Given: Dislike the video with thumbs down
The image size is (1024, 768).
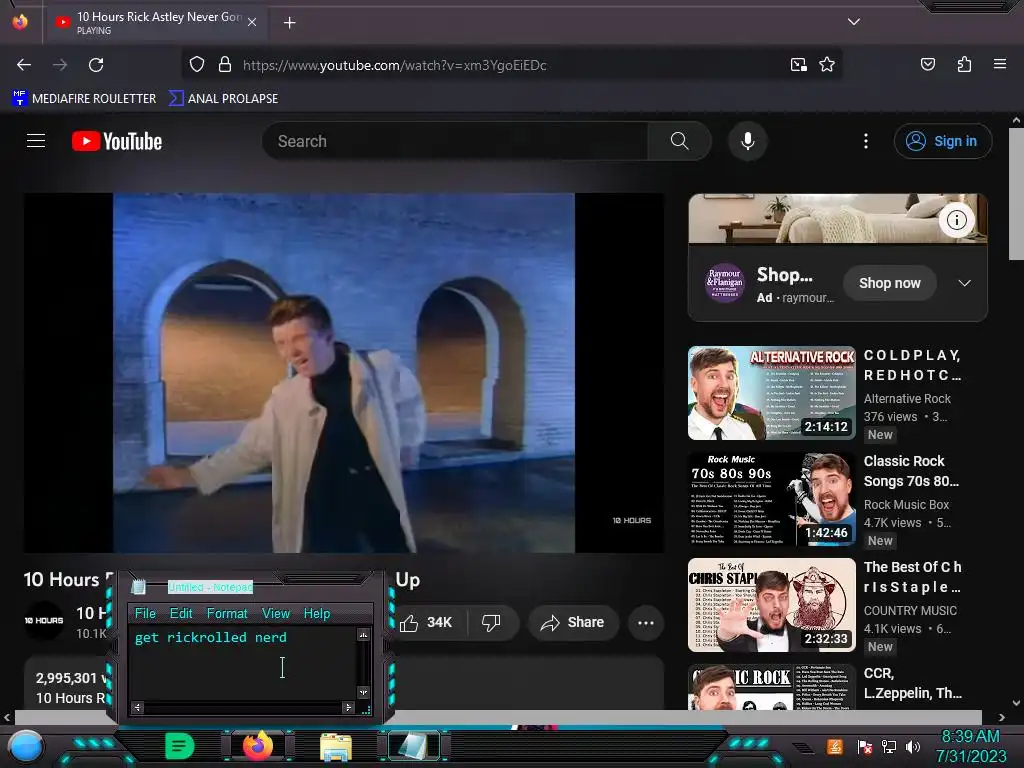Looking at the screenshot, I should click(491, 622).
